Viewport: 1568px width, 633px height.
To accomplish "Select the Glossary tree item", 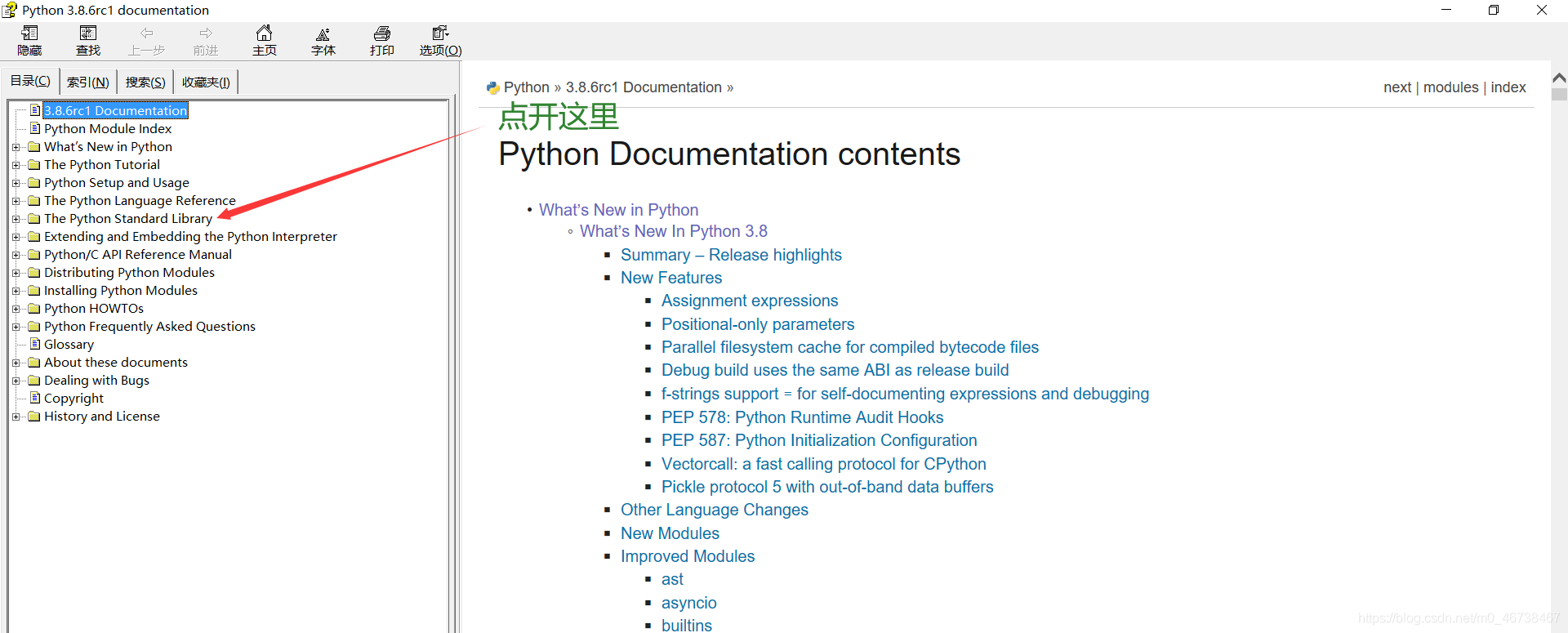I will pos(69,344).
